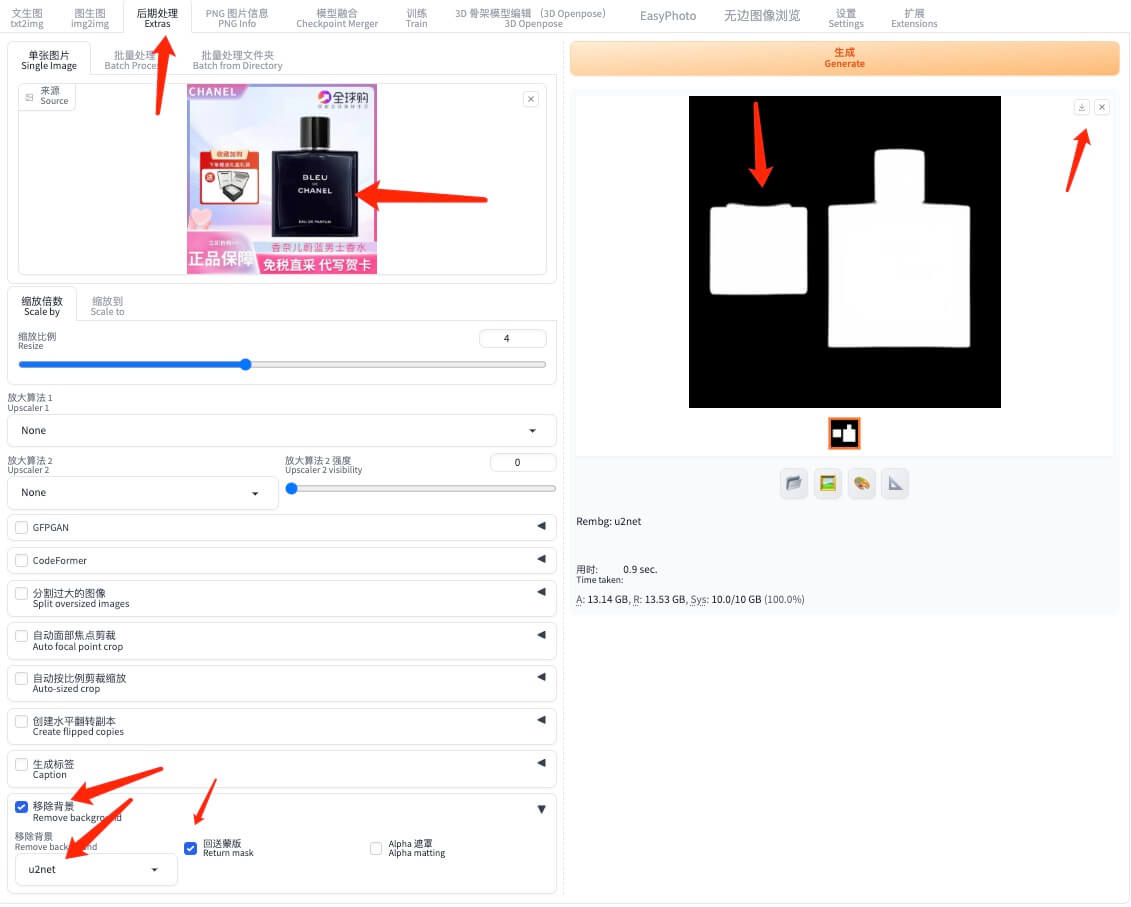
Task: Uncheck the Remove background checkbox
Action: [22, 807]
